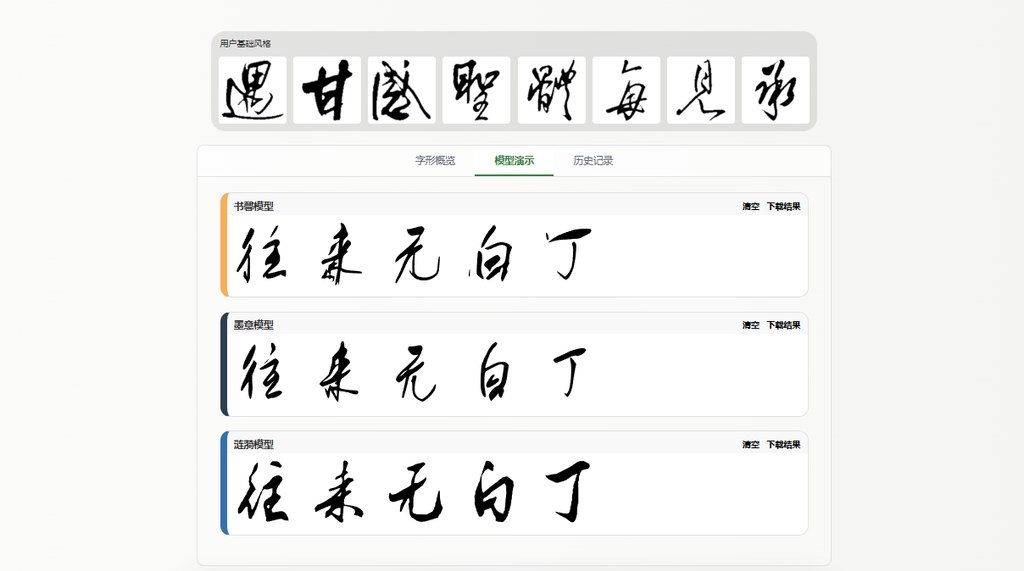Switch to the 字形概览 tab
The height and width of the screenshot is (571, 1024).
click(x=435, y=161)
